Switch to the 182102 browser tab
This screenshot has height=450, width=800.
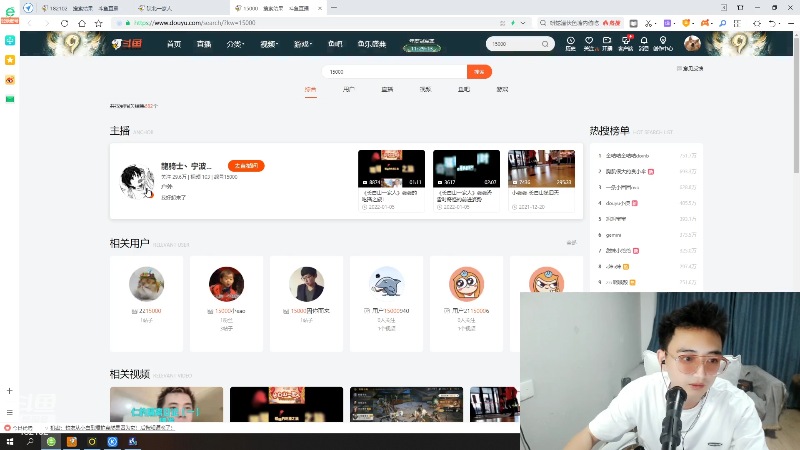coord(84,8)
